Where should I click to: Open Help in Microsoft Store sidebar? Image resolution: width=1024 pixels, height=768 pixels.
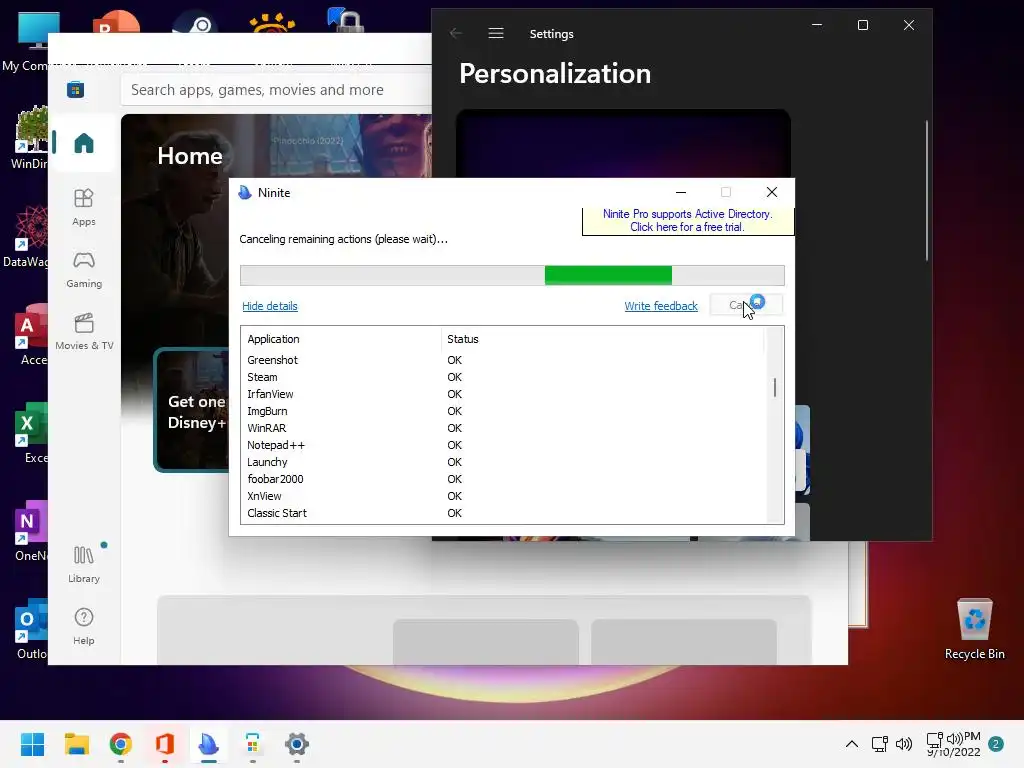tap(84, 626)
